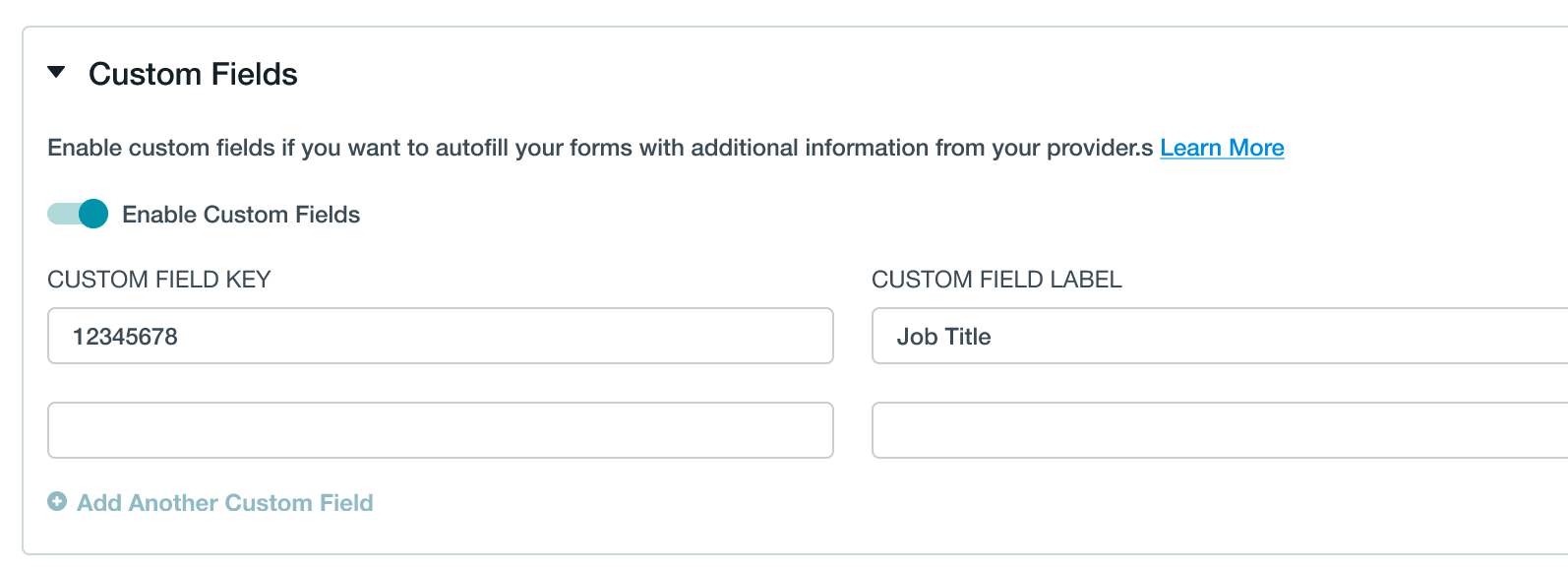This screenshot has width=1568, height=571.
Task: Click Add Another Custom Field
Action: (x=225, y=503)
